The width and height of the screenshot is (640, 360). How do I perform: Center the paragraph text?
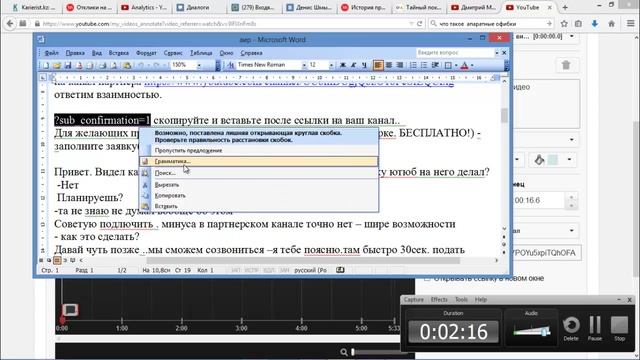[389, 65]
